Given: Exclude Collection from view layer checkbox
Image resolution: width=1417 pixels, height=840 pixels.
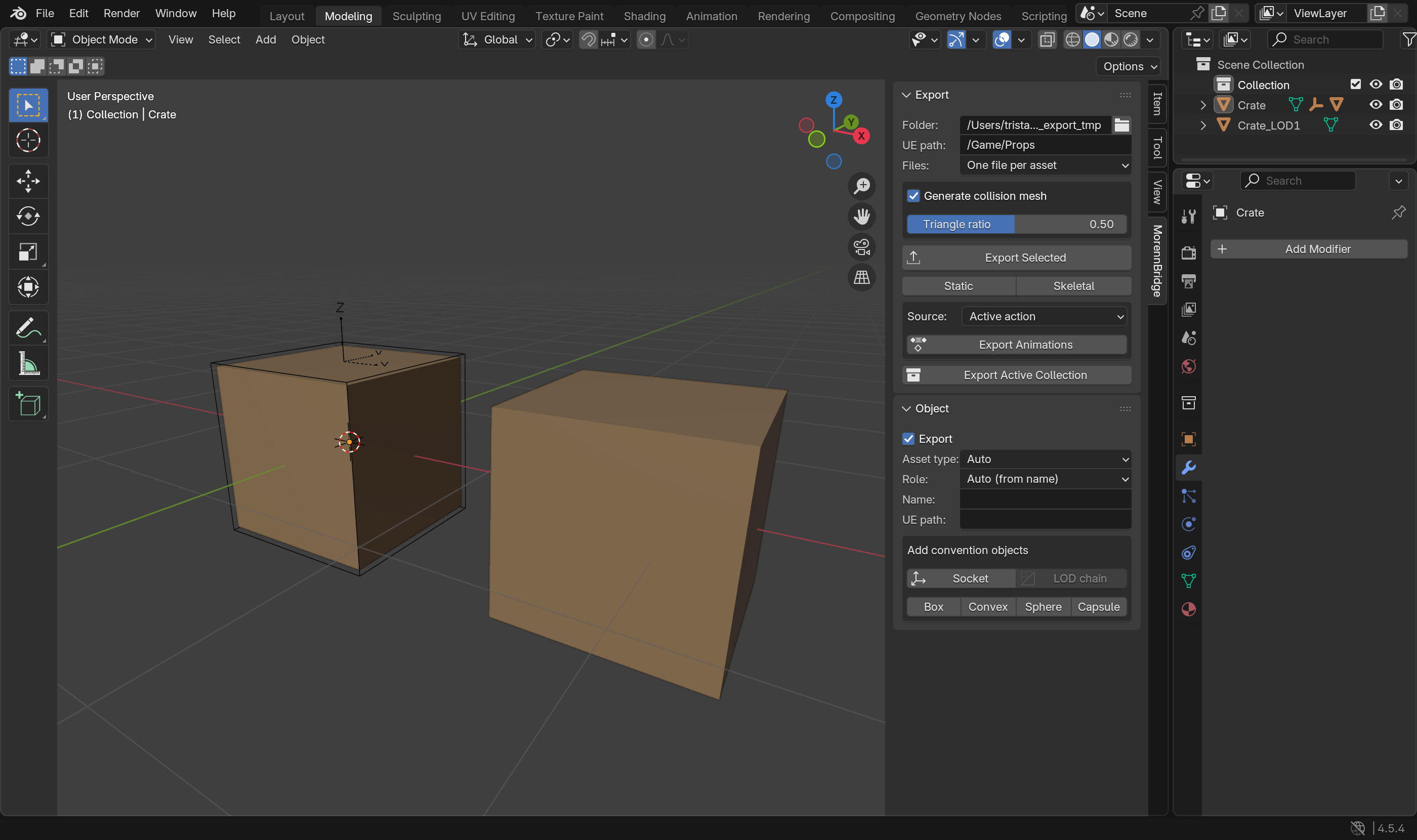Looking at the screenshot, I should (x=1355, y=85).
